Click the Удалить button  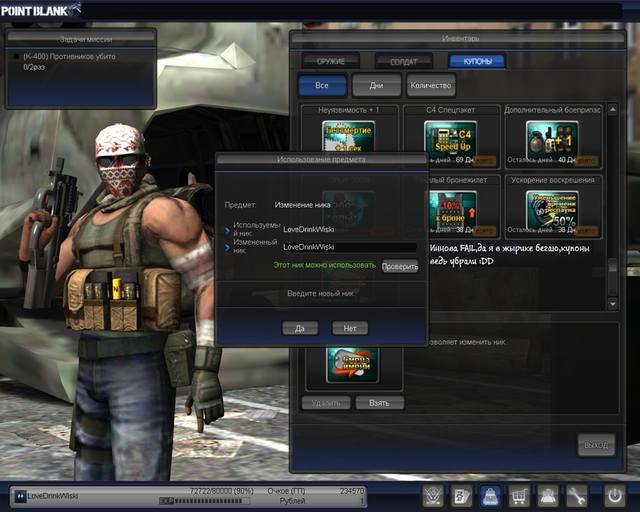coord(326,403)
